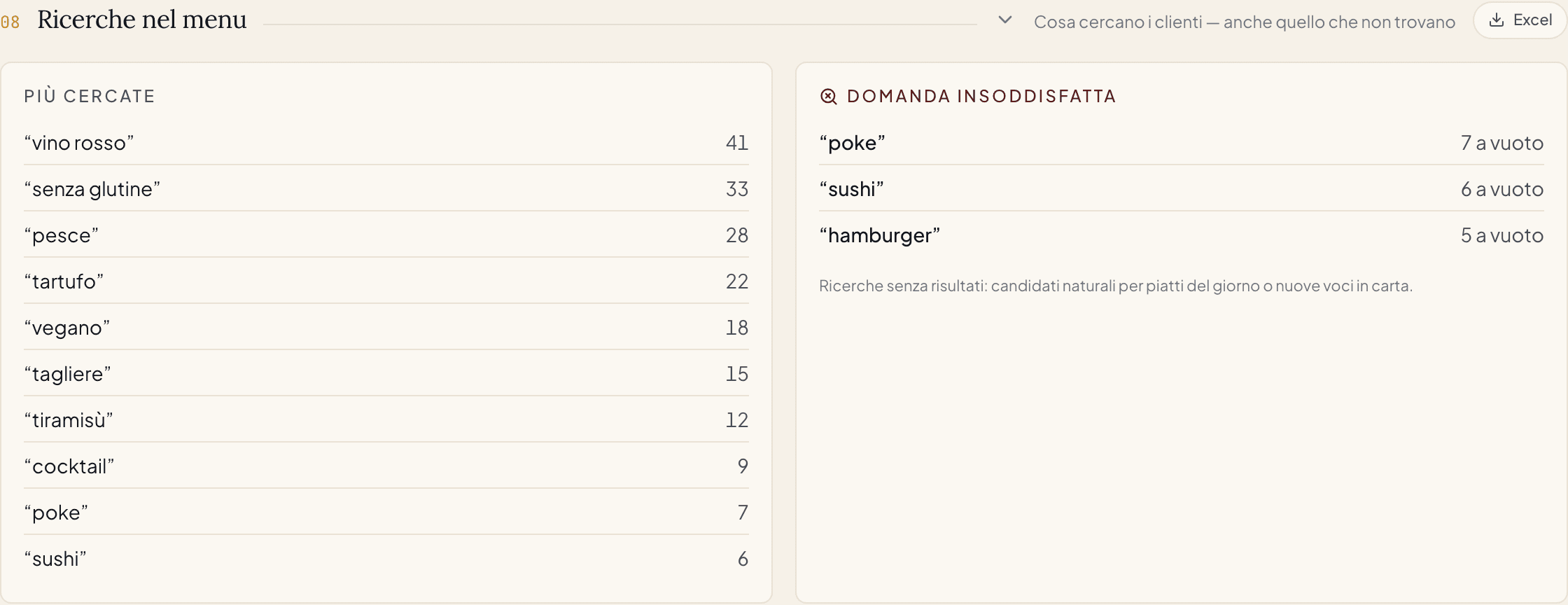Select the "vino rosso" search row

[x=386, y=143]
